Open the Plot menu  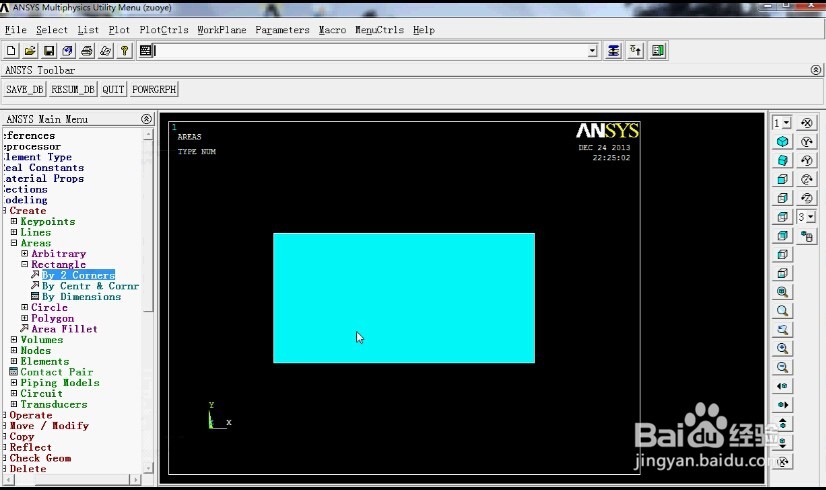[x=119, y=30]
